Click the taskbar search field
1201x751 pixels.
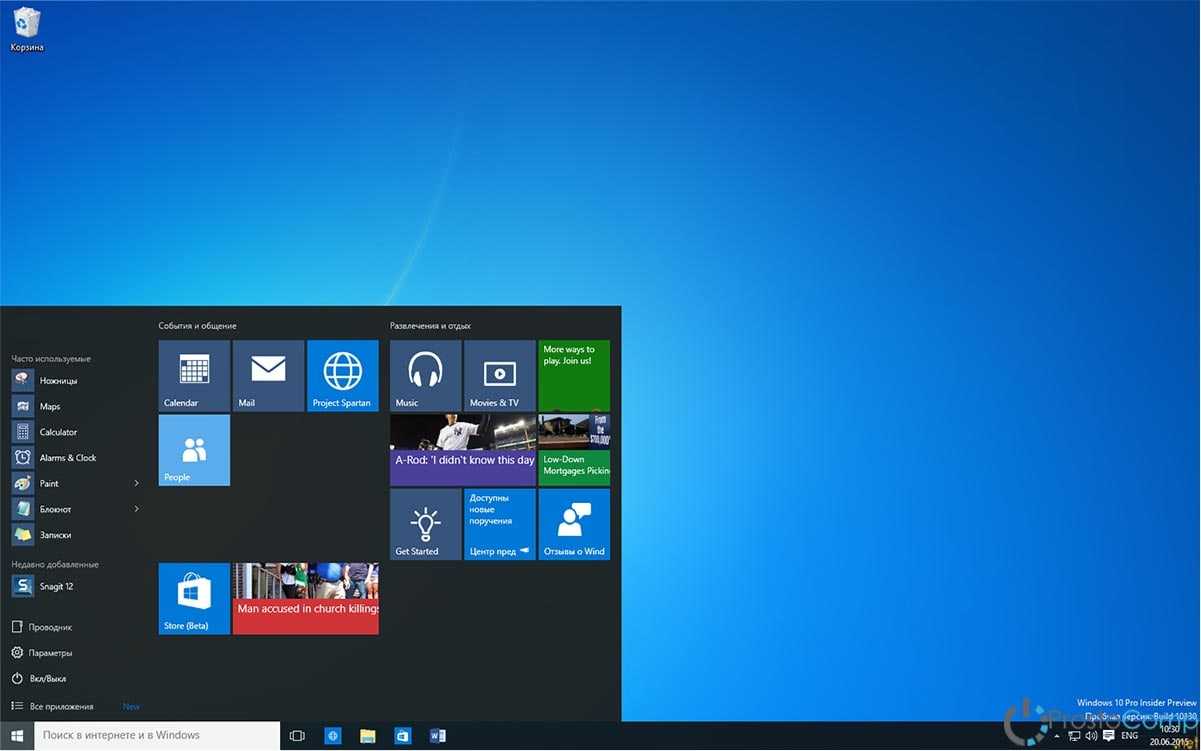coord(150,736)
